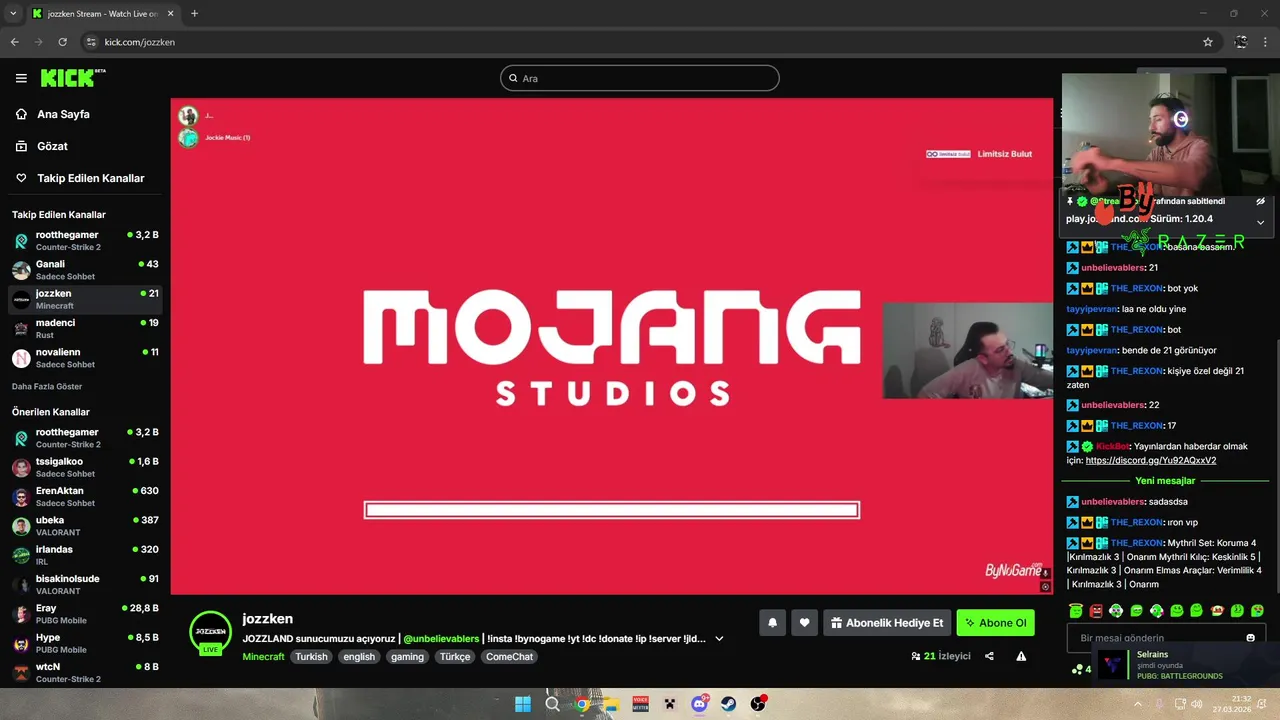Click the gaming tag
Image resolution: width=1280 pixels, height=720 pixels.
pyautogui.click(x=407, y=657)
